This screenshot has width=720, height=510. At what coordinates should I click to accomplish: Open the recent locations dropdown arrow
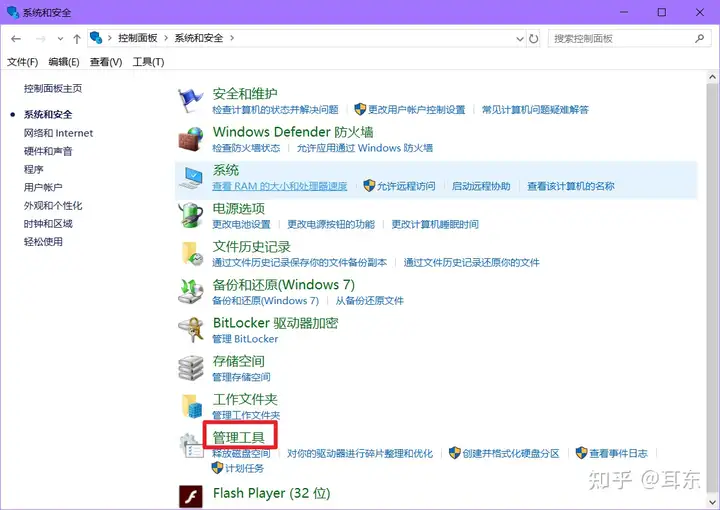coord(60,39)
